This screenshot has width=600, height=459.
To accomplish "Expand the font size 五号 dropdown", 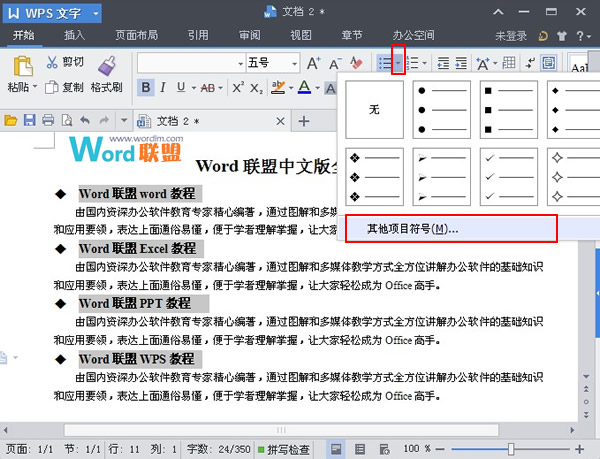I will click(x=295, y=63).
